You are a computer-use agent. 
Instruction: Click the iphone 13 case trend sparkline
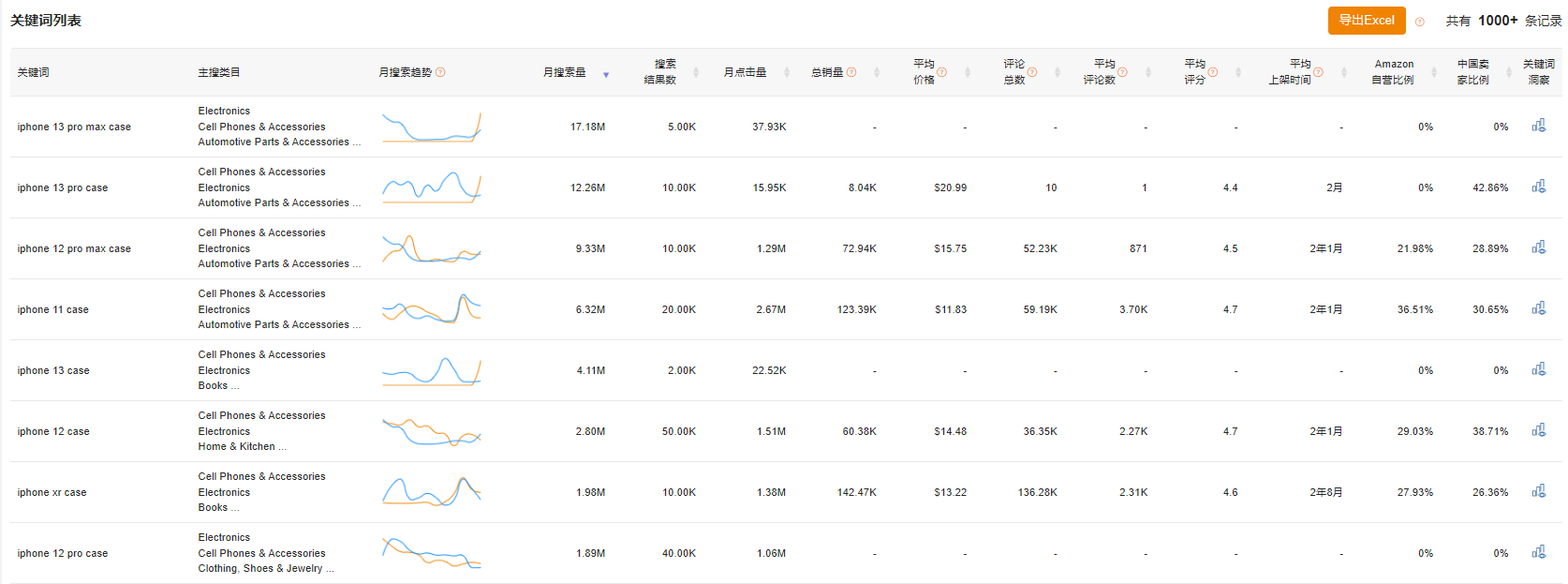coord(432,371)
